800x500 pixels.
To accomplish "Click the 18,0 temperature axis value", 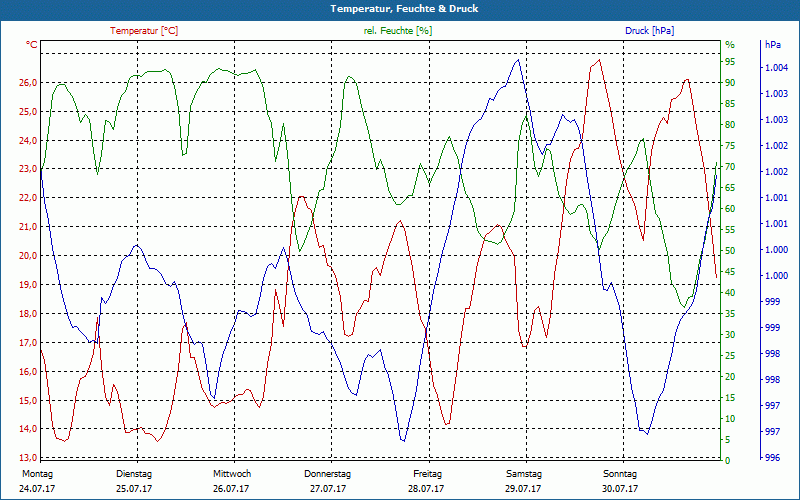I will (x=29, y=314).
